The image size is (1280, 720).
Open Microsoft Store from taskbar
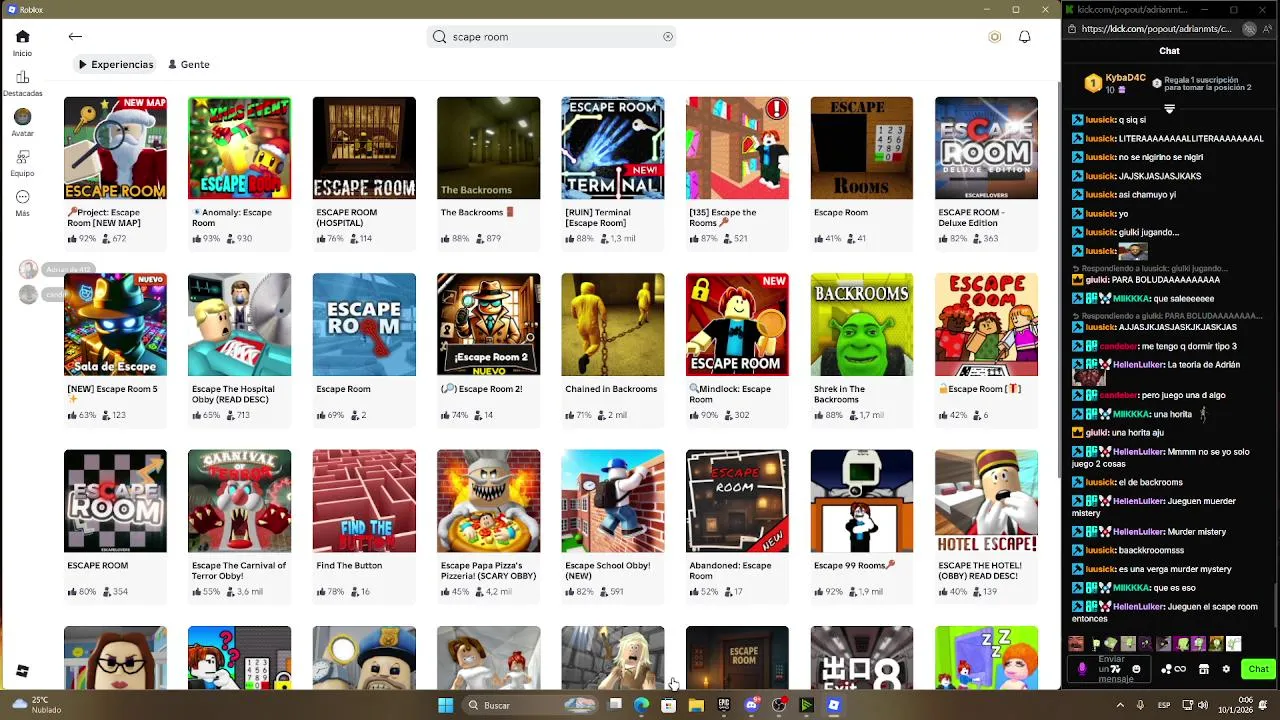(669, 705)
